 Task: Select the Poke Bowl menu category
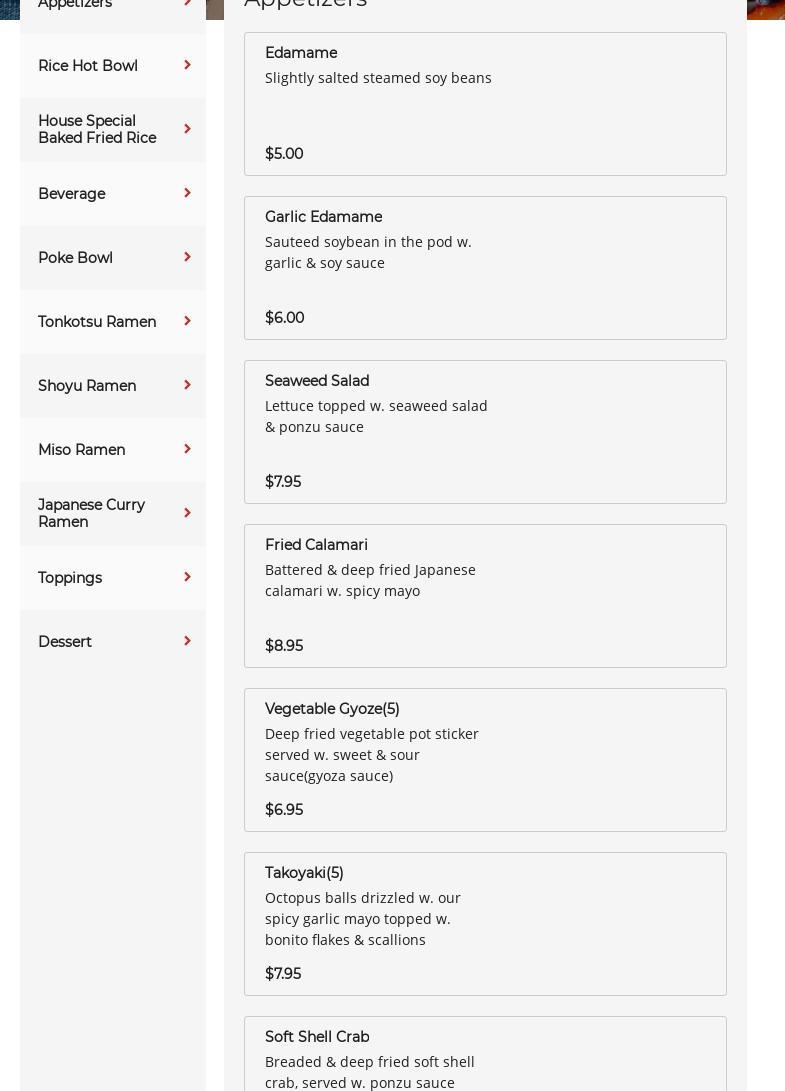[x=75, y=258]
